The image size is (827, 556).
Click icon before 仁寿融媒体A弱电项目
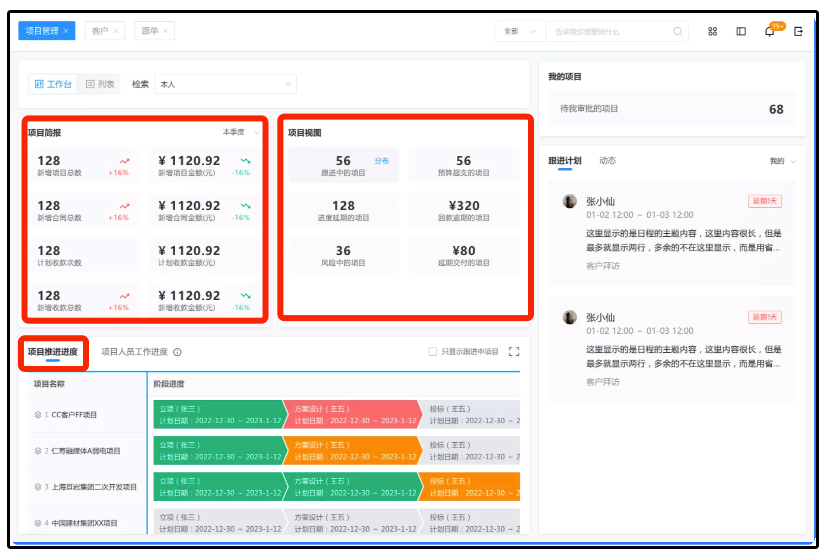click(37, 450)
